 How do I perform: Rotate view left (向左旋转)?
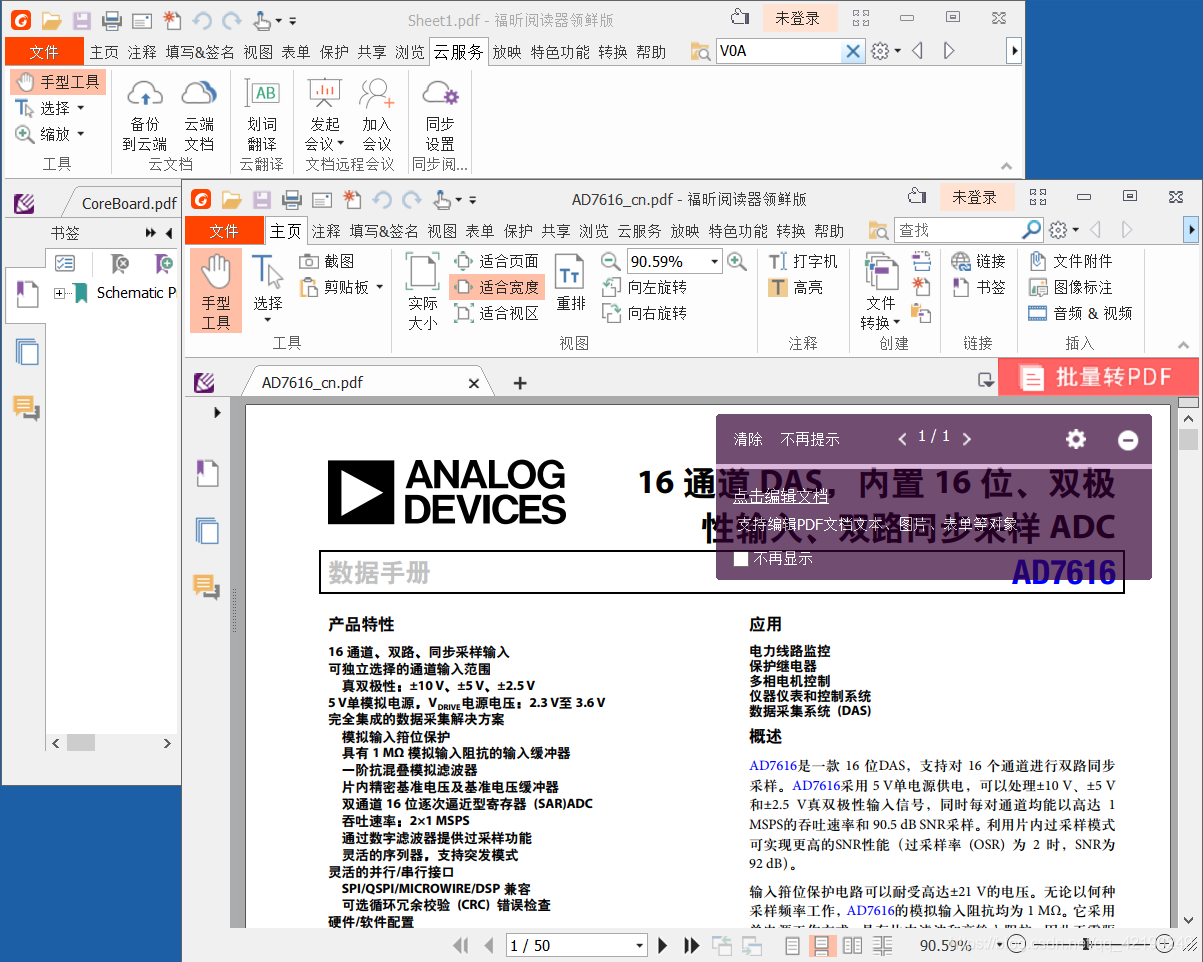pos(644,287)
